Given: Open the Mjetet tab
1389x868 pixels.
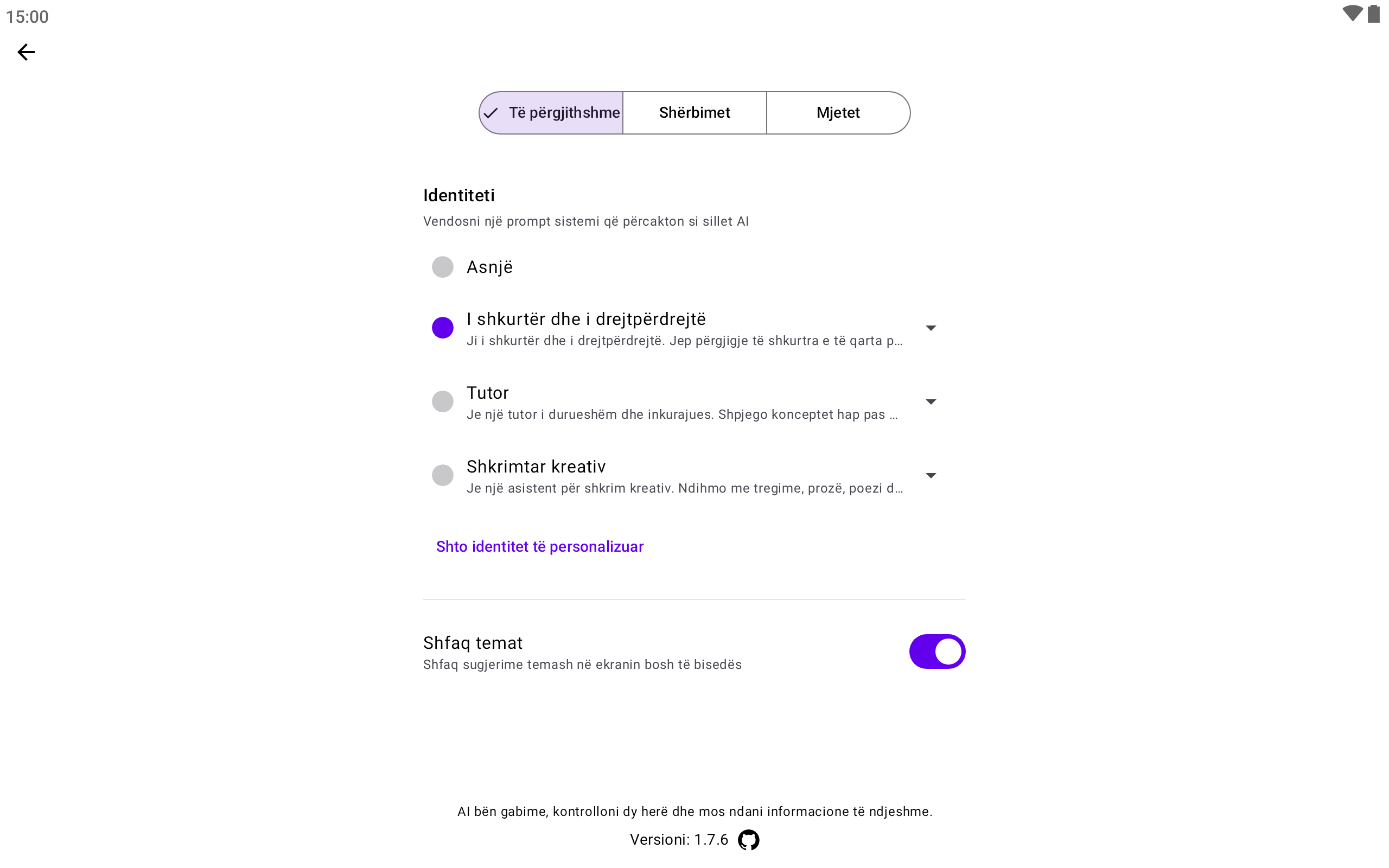Looking at the screenshot, I should [x=838, y=113].
